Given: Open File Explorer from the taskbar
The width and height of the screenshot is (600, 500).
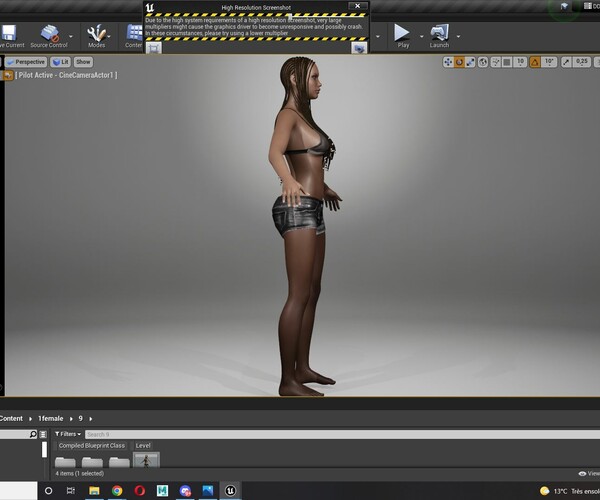Looking at the screenshot, I should click(94, 490).
